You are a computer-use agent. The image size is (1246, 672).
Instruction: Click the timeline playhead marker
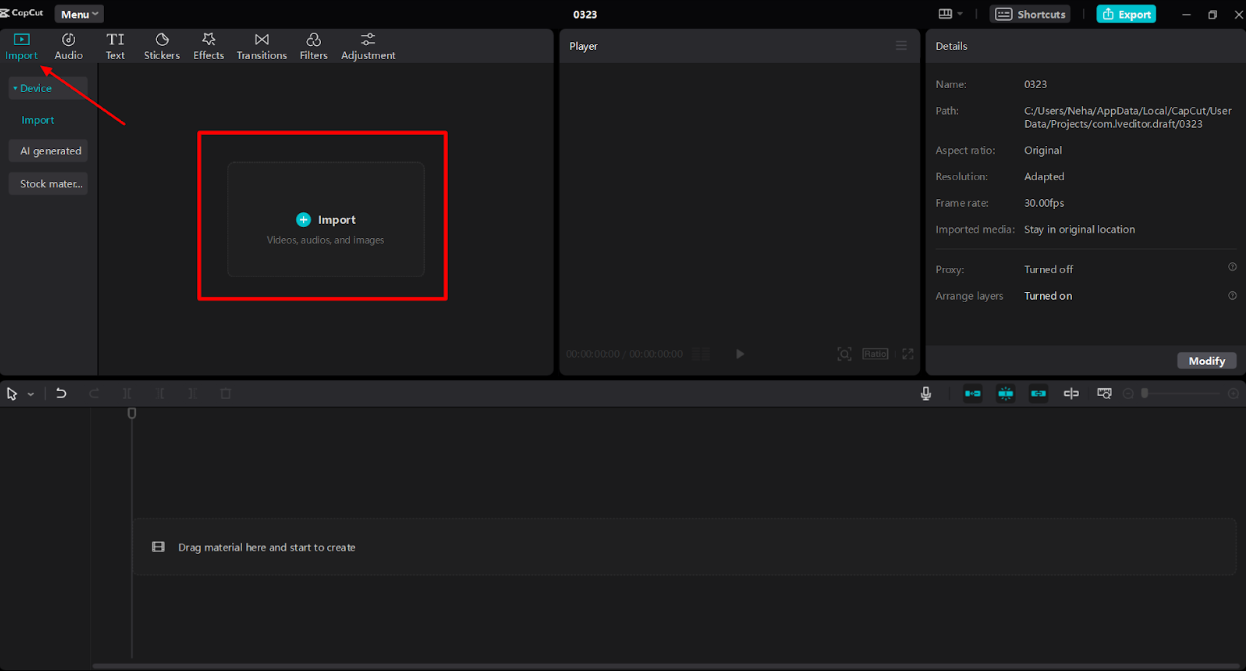[x=131, y=413]
